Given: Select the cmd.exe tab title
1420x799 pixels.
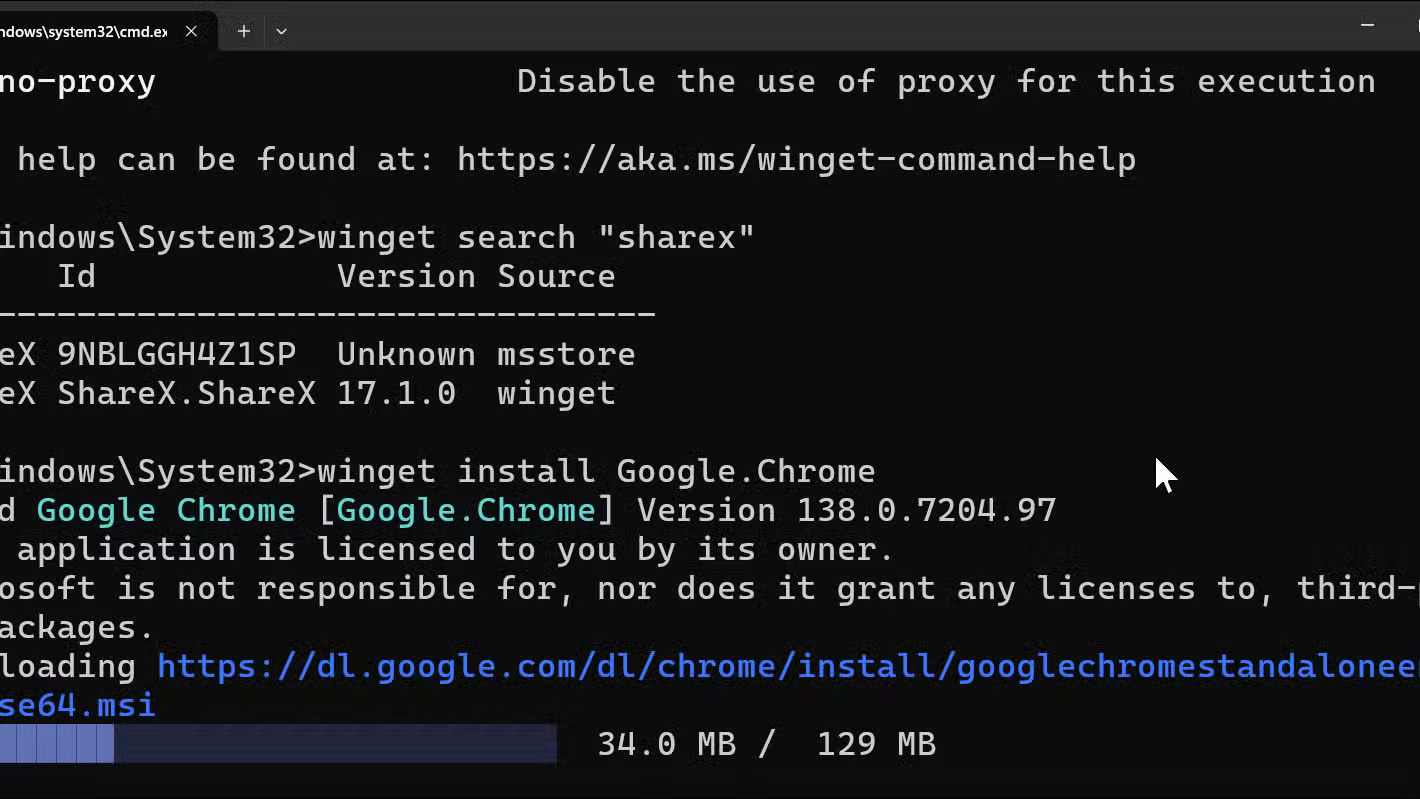Looking at the screenshot, I should tap(84, 31).
